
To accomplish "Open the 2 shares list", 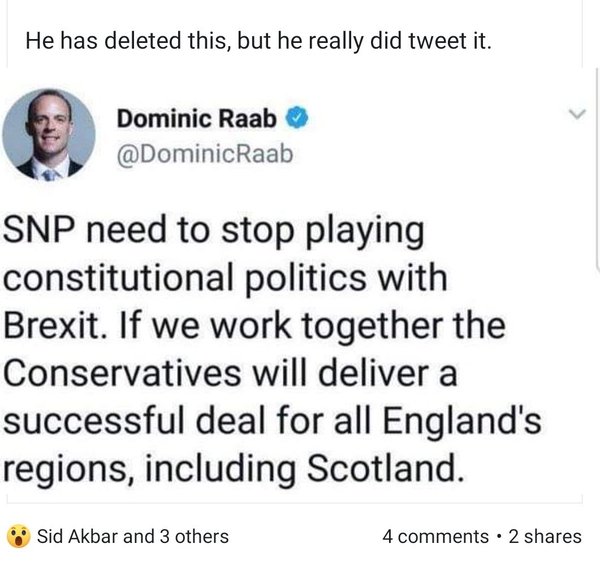I will [x=545, y=536].
